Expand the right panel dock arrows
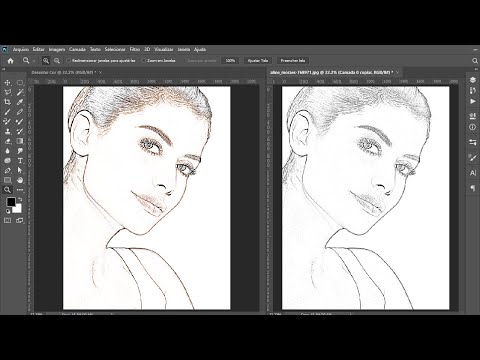 click(x=476, y=69)
